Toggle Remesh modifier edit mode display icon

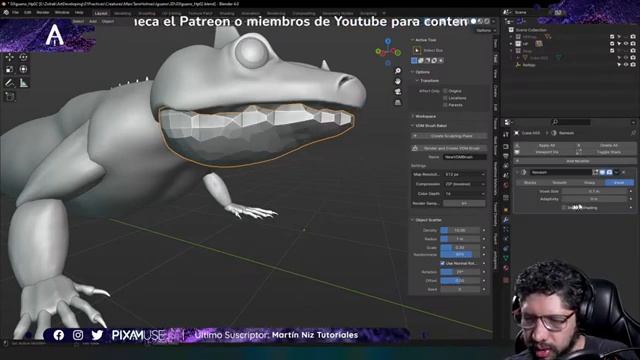[596, 172]
